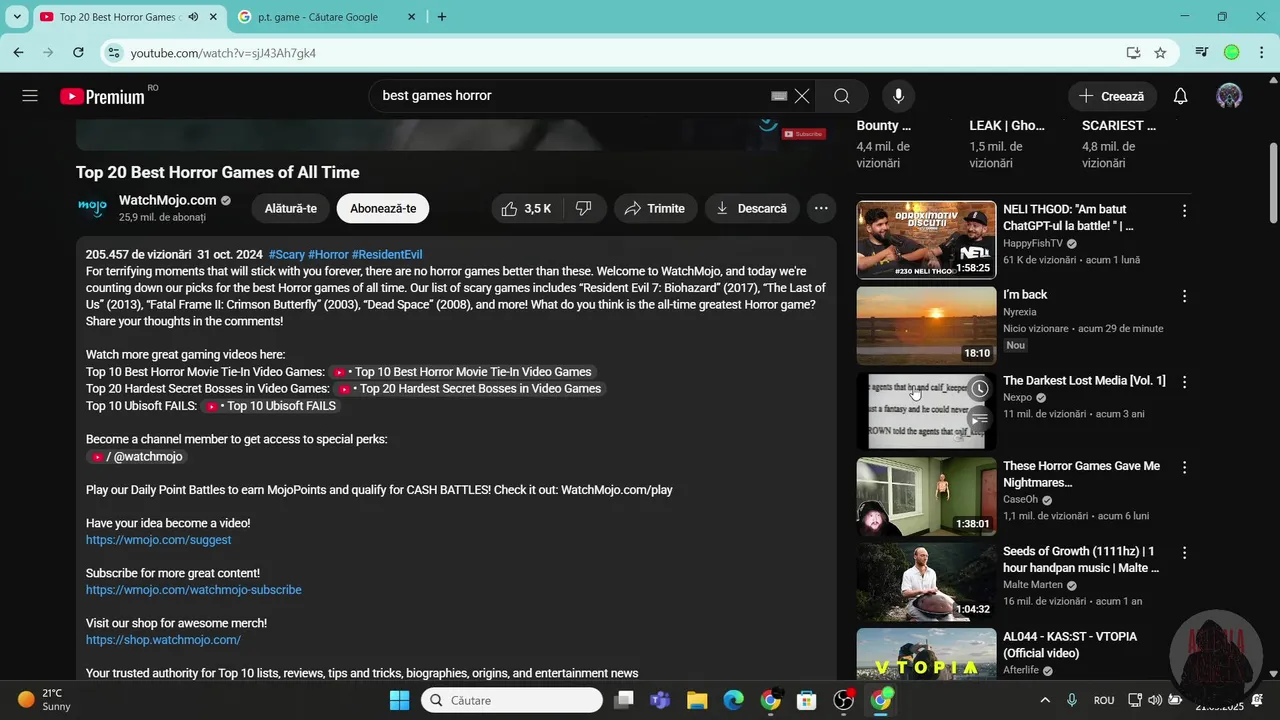Download video with Descarcă button
The image size is (1280, 720).
pyautogui.click(x=752, y=208)
